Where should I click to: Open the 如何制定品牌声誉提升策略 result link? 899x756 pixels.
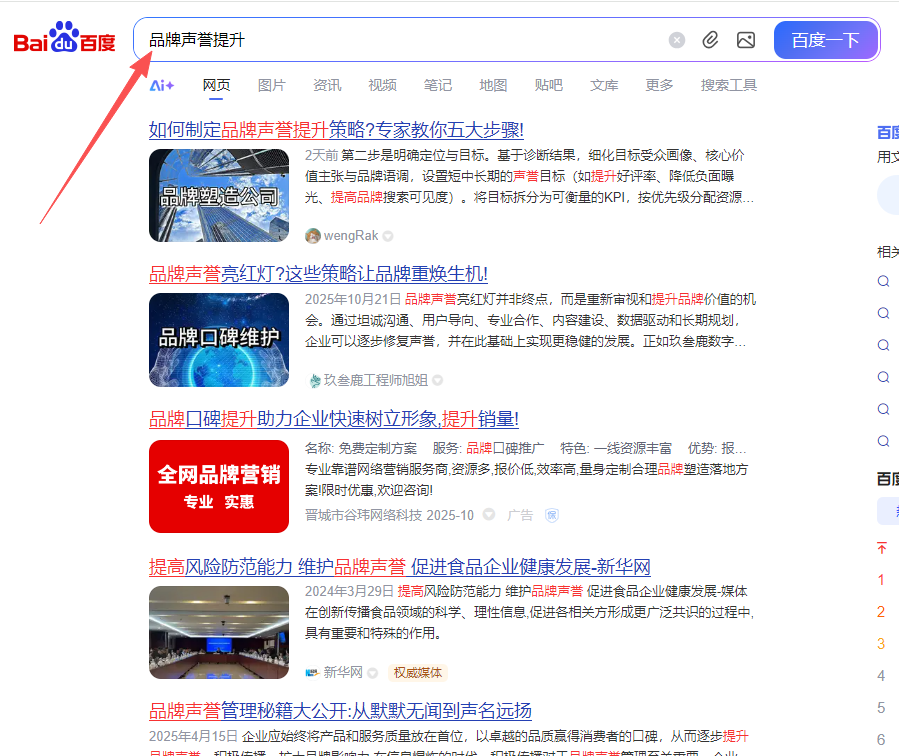336,130
